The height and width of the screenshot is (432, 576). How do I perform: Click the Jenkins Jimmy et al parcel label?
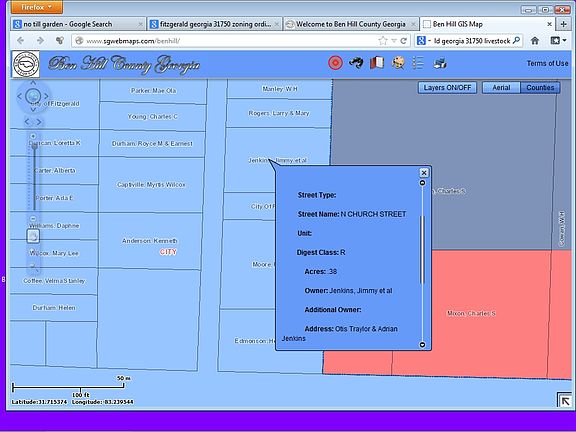(277, 160)
